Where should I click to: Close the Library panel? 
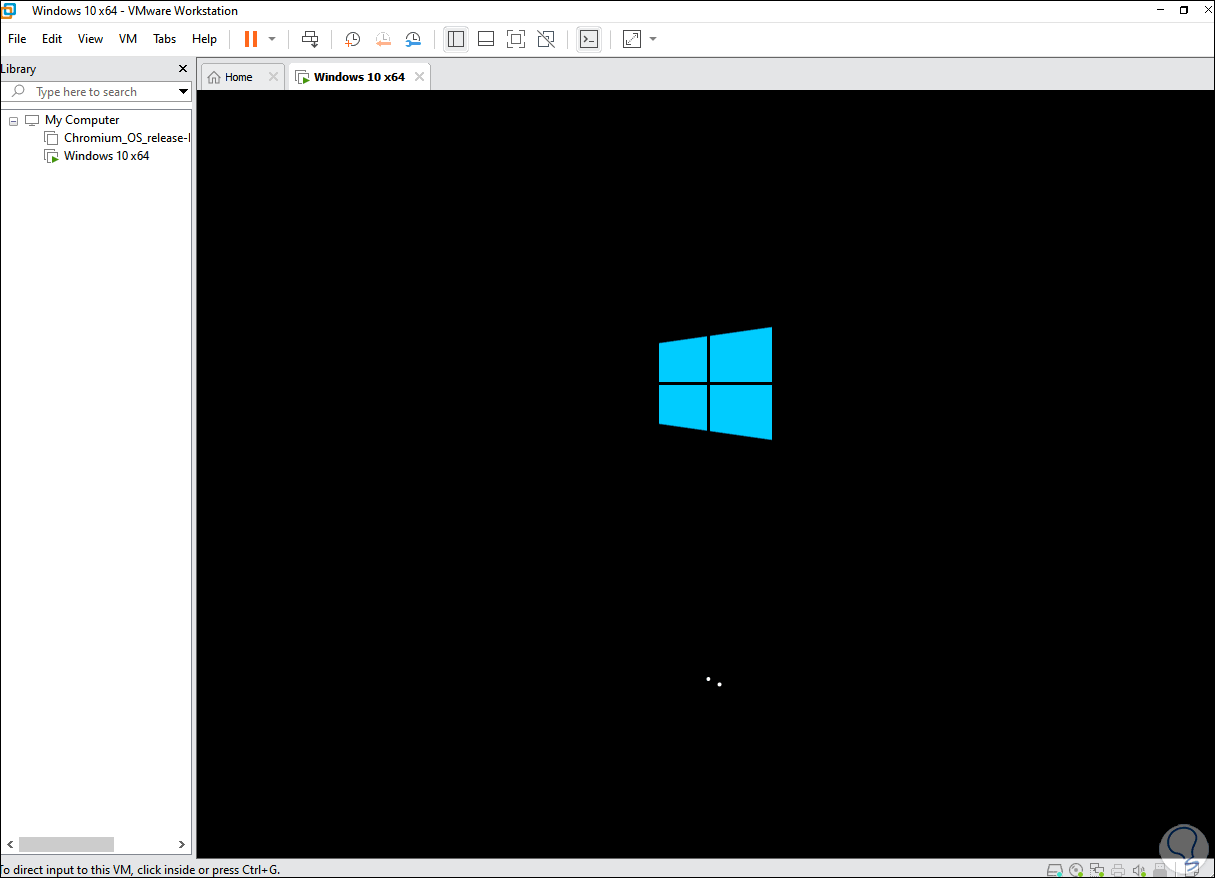[183, 69]
